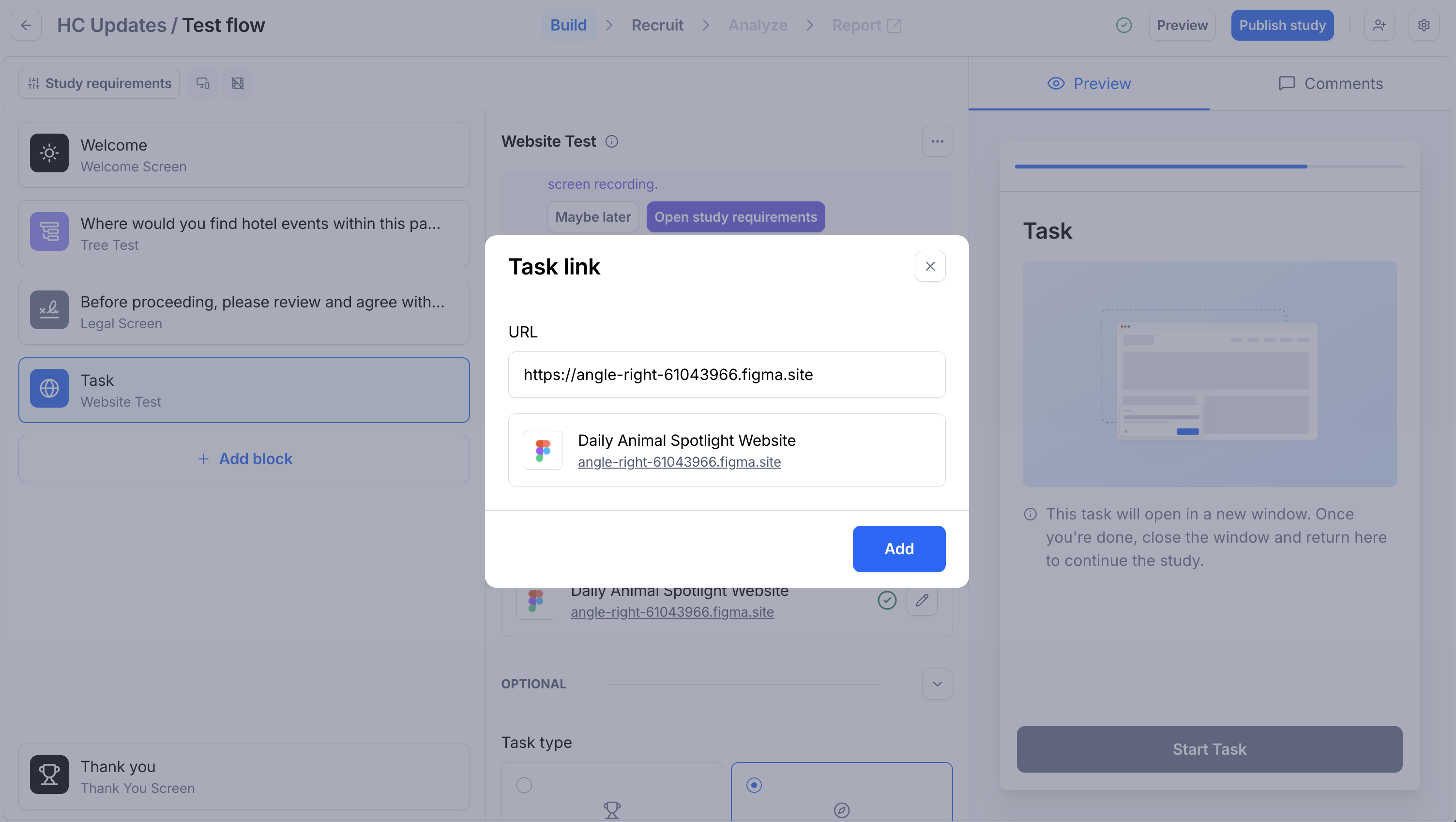
Task: Click the Daily Animal Spotlight Website title in dialog
Action: click(x=686, y=441)
